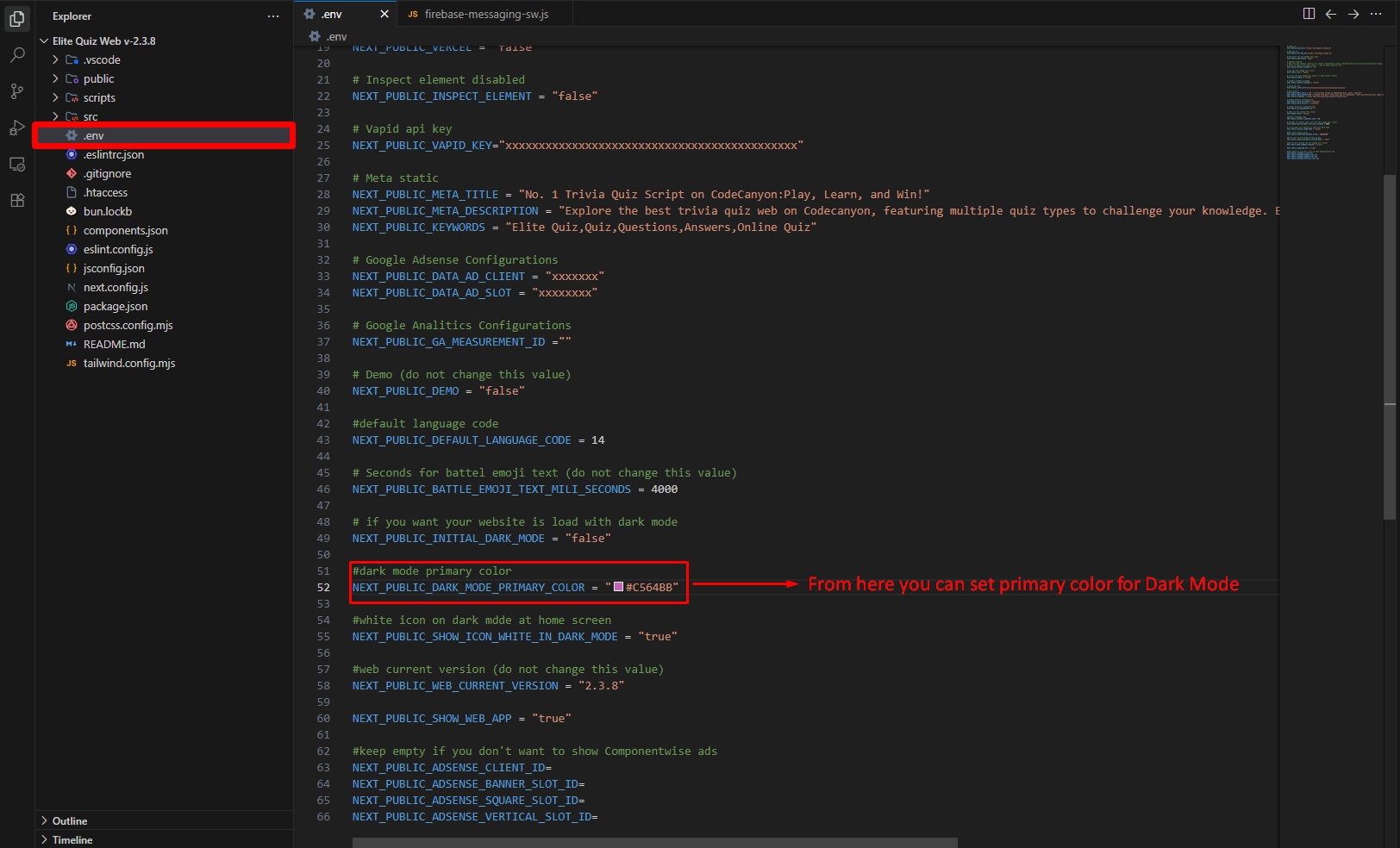This screenshot has height=848, width=1400.
Task: Click the Remote Explorer icon
Action: 16,164
